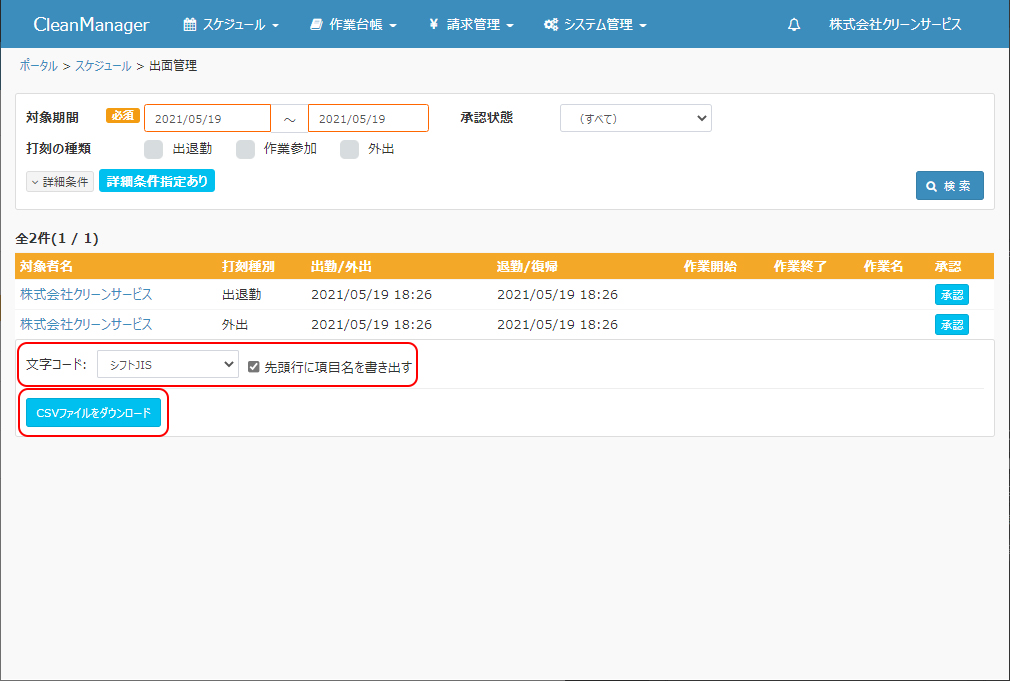
Task: Expand the 詳細条件 section
Action: click(60, 182)
